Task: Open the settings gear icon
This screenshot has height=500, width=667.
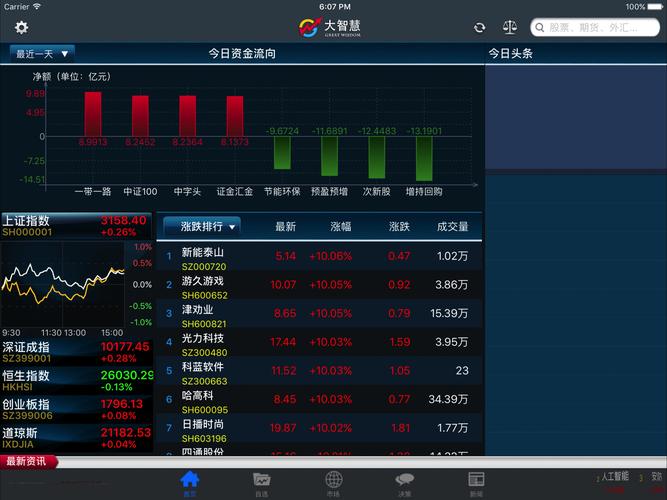Action: point(21,27)
